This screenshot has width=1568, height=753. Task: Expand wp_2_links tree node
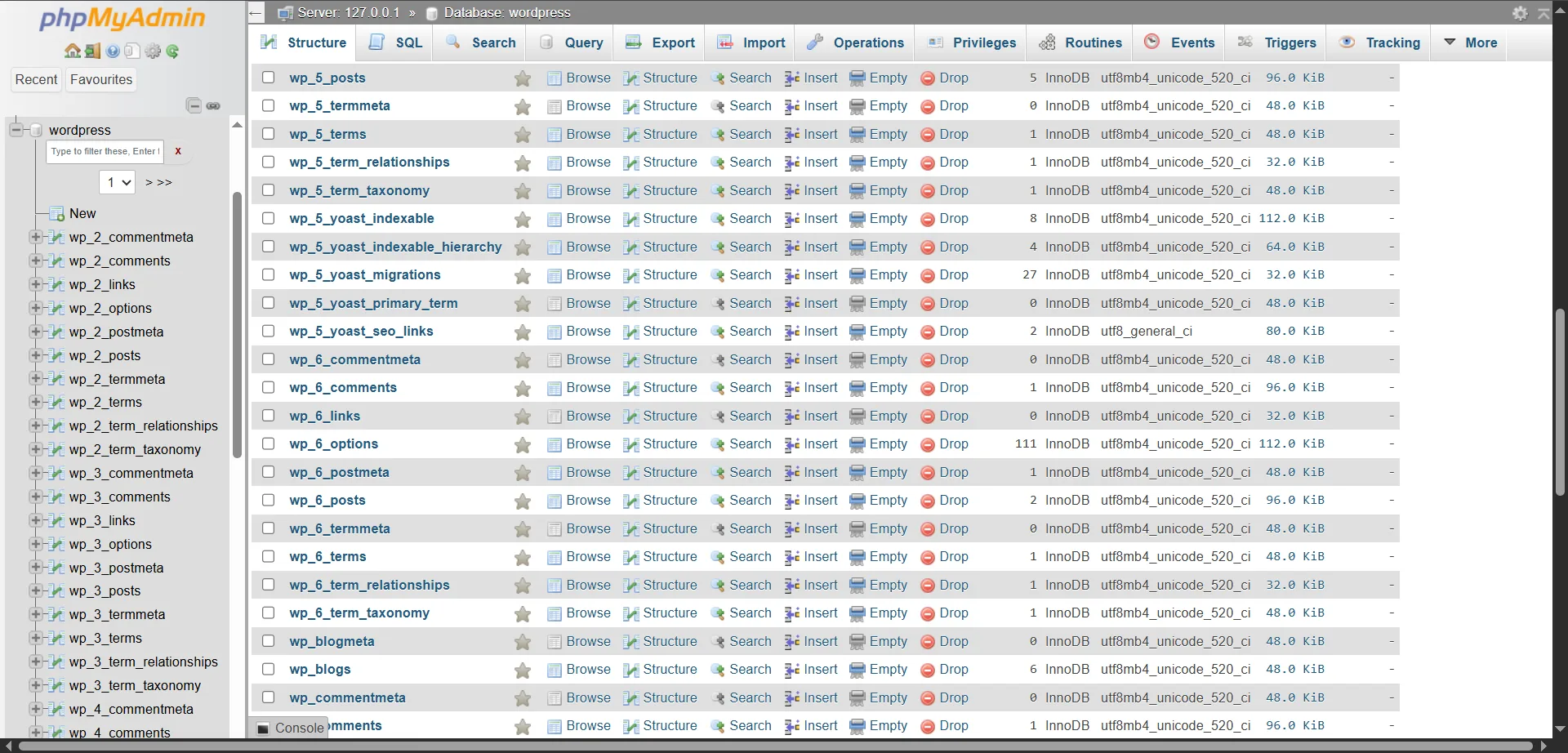(x=35, y=284)
